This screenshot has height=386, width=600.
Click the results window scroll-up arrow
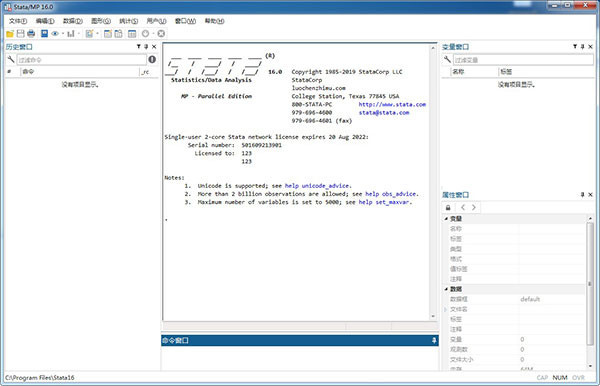click(x=433, y=48)
